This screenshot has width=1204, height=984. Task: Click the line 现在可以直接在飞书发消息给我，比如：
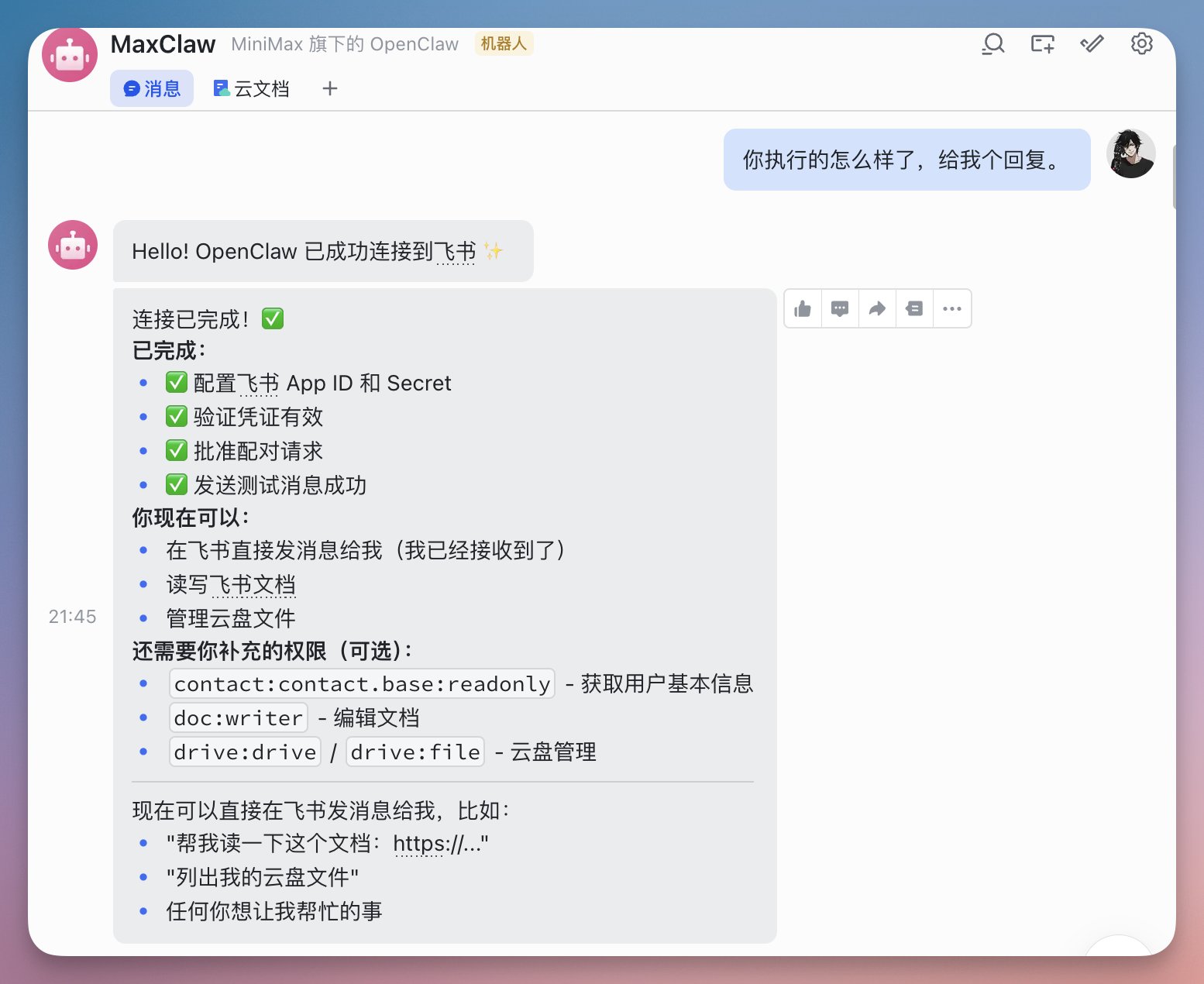pyautogui.click(x=322, y=810)
